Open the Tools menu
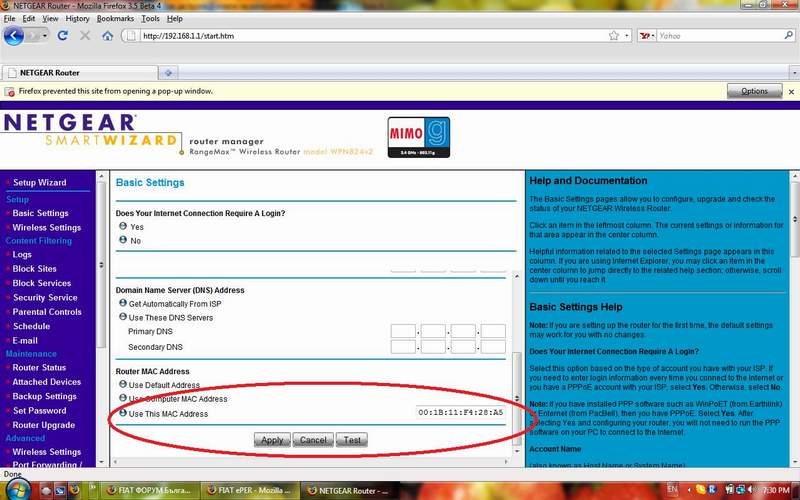This screenshot has height=500, width=800. 150,18
